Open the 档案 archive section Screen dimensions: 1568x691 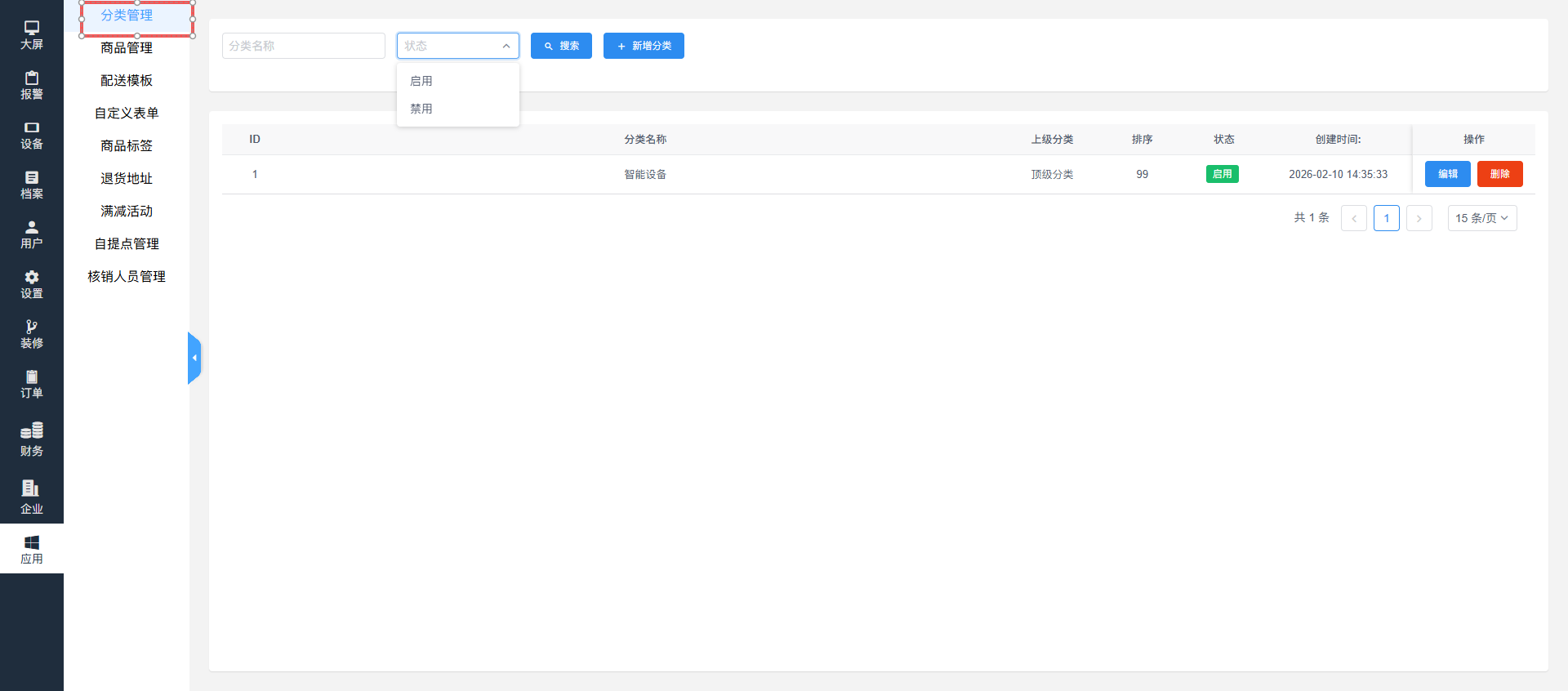point(32,185)
